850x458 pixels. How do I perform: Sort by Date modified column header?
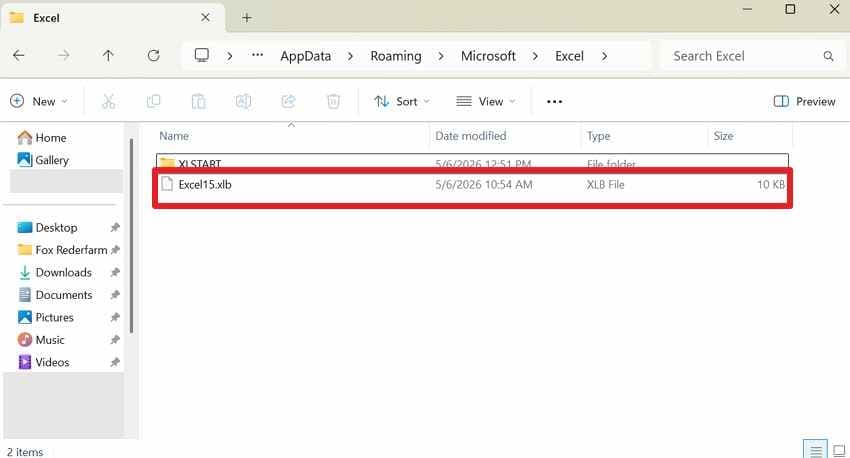[x=471, y=136]
